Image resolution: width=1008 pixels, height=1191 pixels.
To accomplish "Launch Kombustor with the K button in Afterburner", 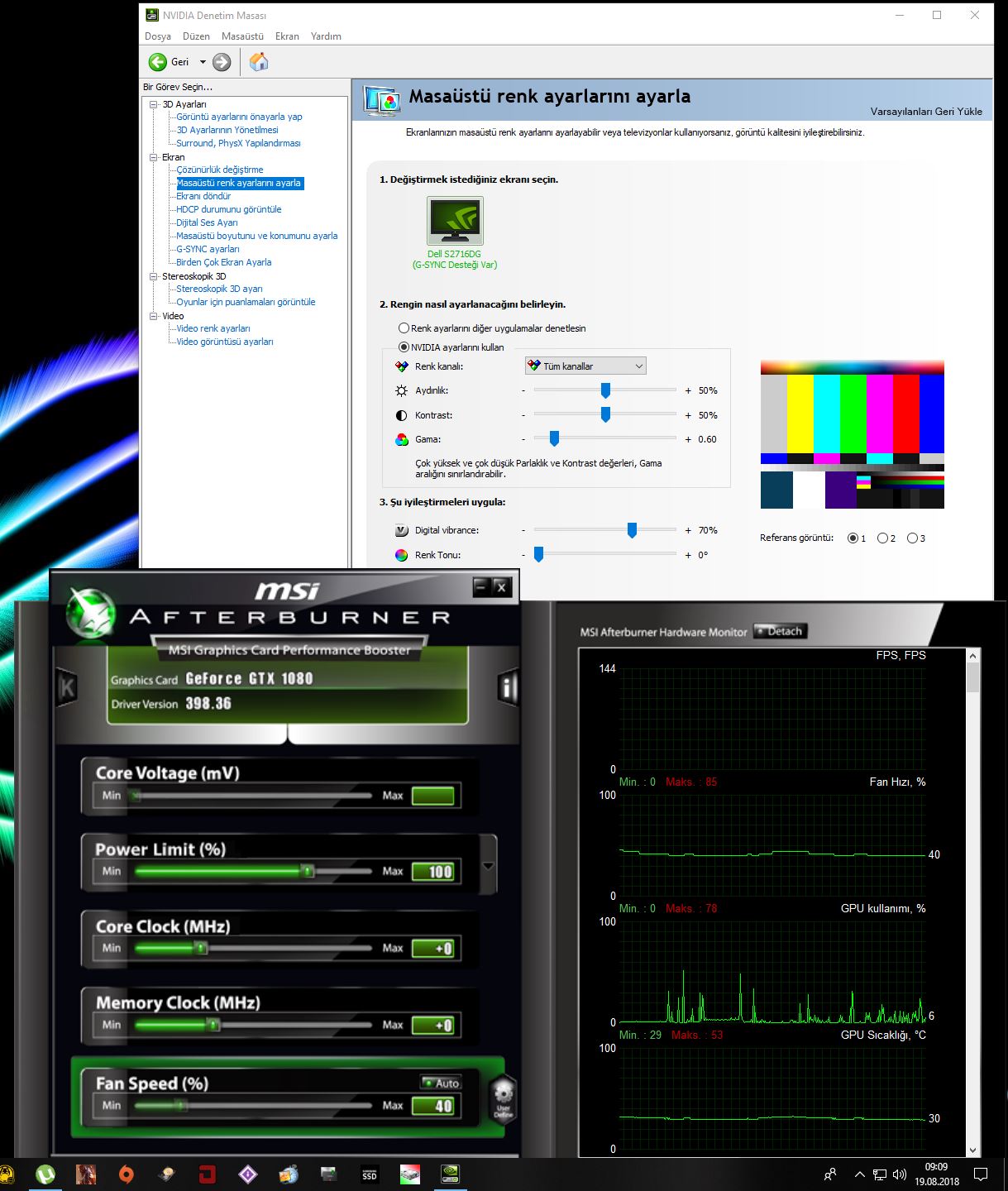I will tap(67, 687).
